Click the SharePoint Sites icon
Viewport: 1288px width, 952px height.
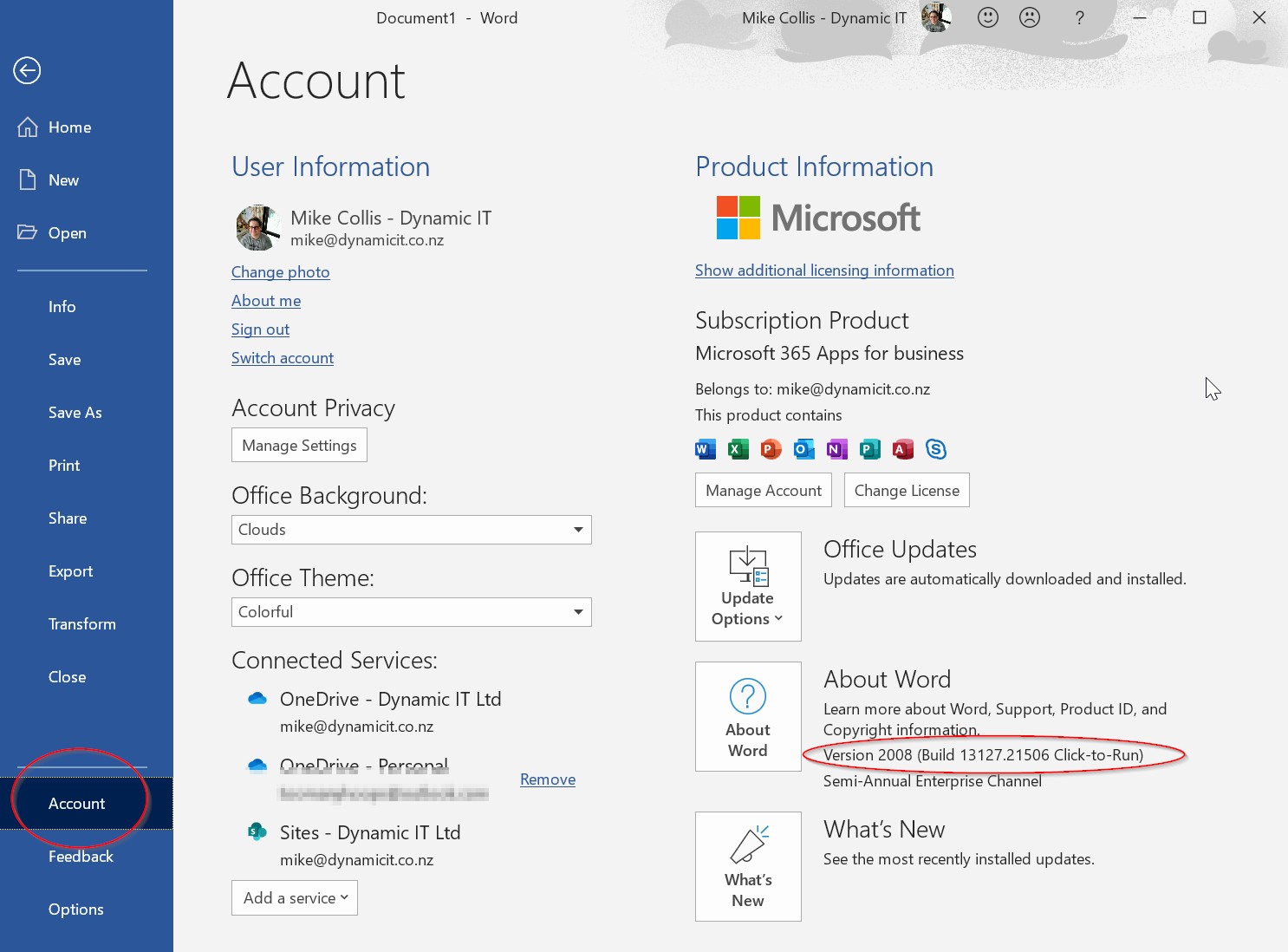click(257, 831)
